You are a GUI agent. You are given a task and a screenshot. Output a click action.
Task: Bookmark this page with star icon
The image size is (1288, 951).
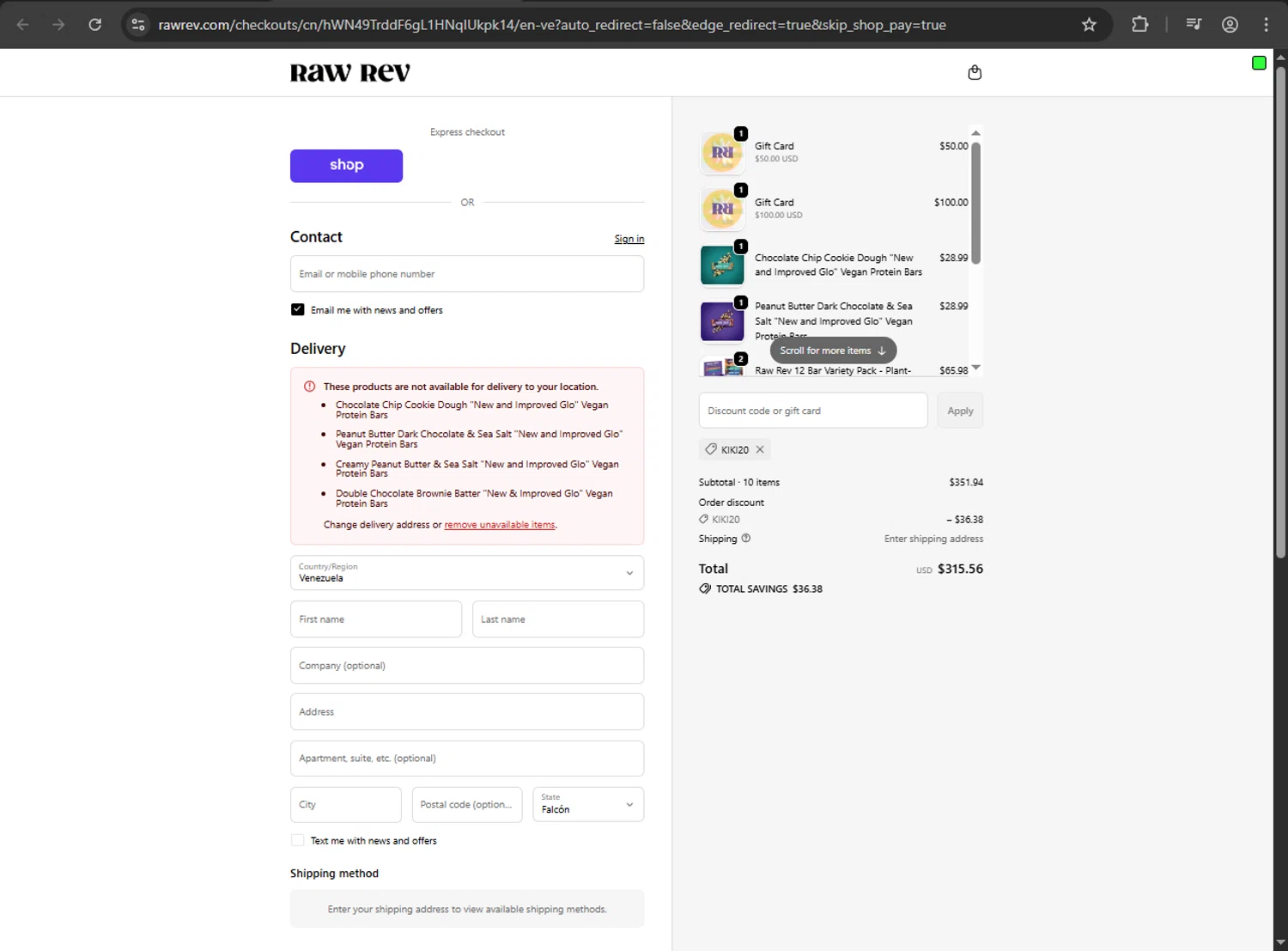1089,25
